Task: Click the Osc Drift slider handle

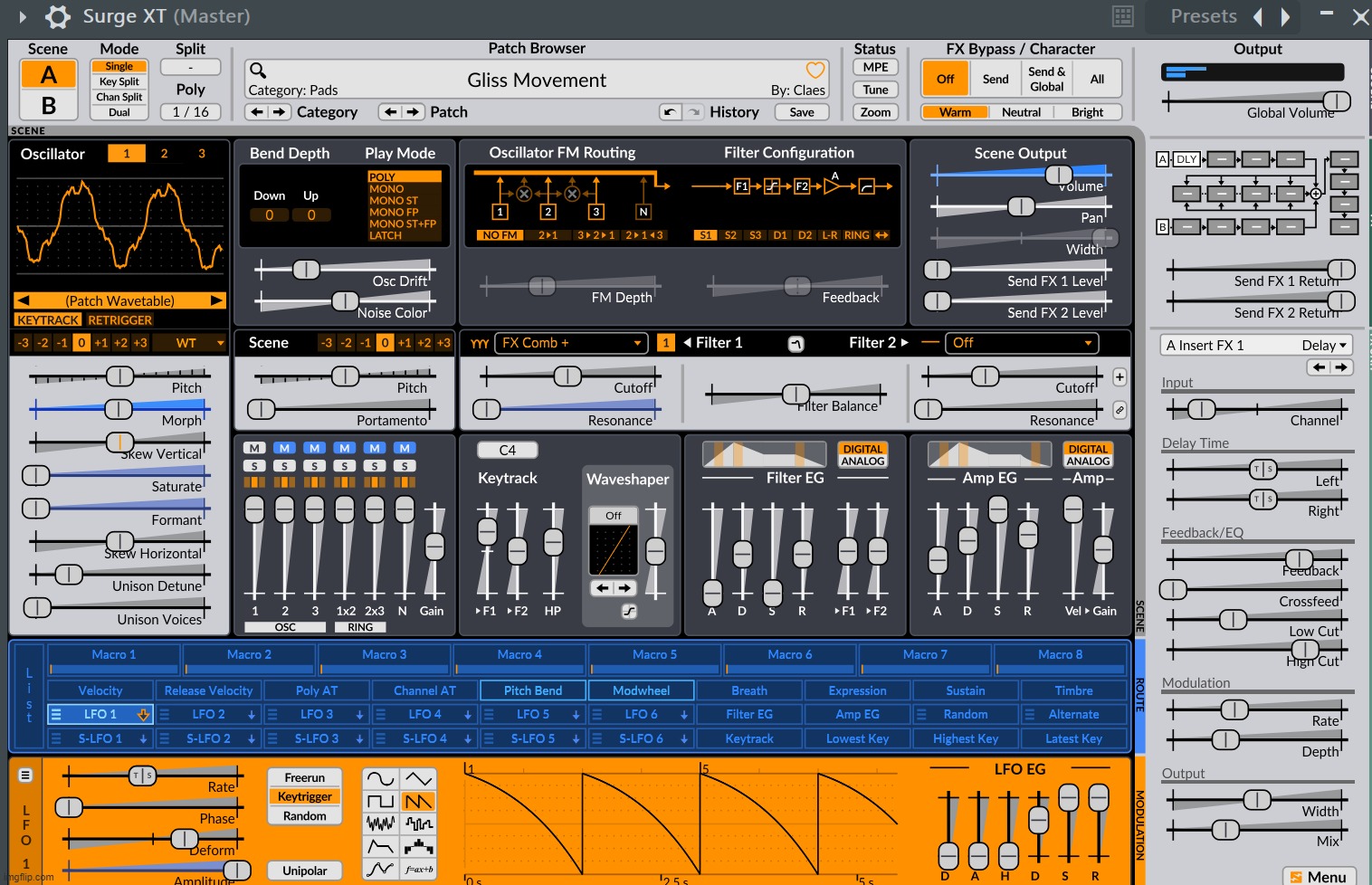Action: click(306, 269)
